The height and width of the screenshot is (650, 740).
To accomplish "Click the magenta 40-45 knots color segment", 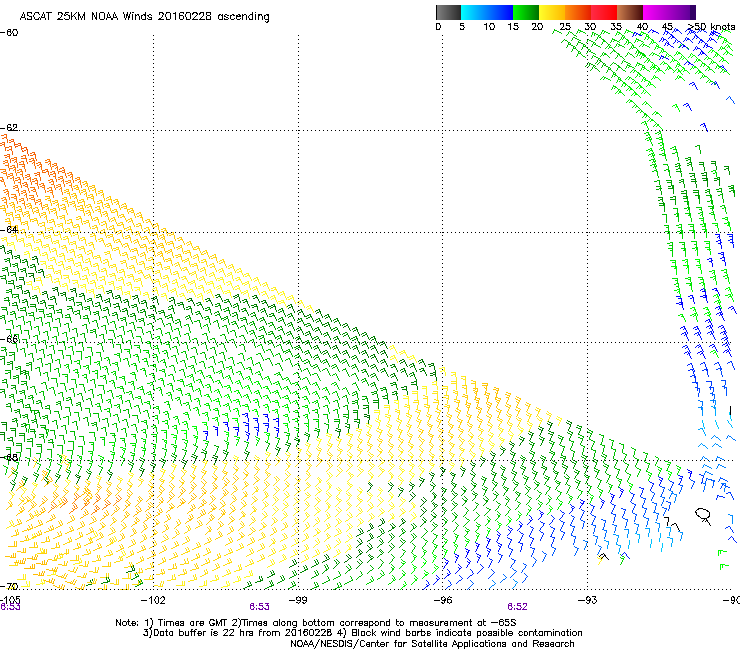I will pyautogui.click(x=656, y=12).
